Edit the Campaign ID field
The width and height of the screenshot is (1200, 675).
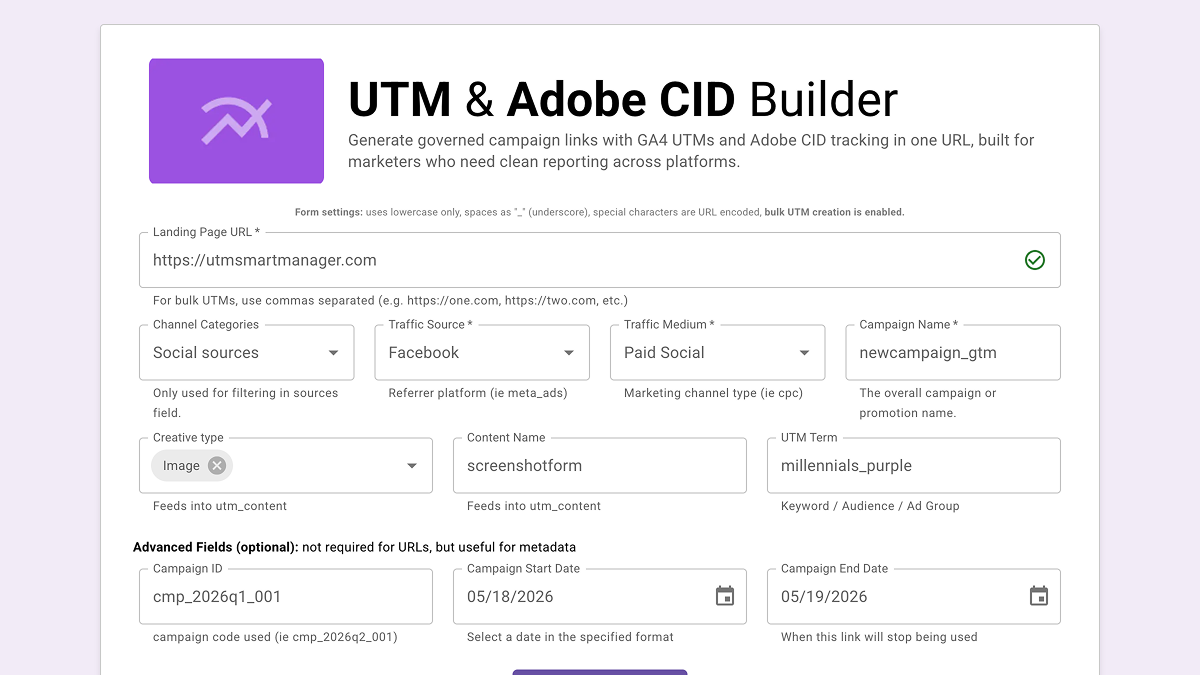click(286, 597)
